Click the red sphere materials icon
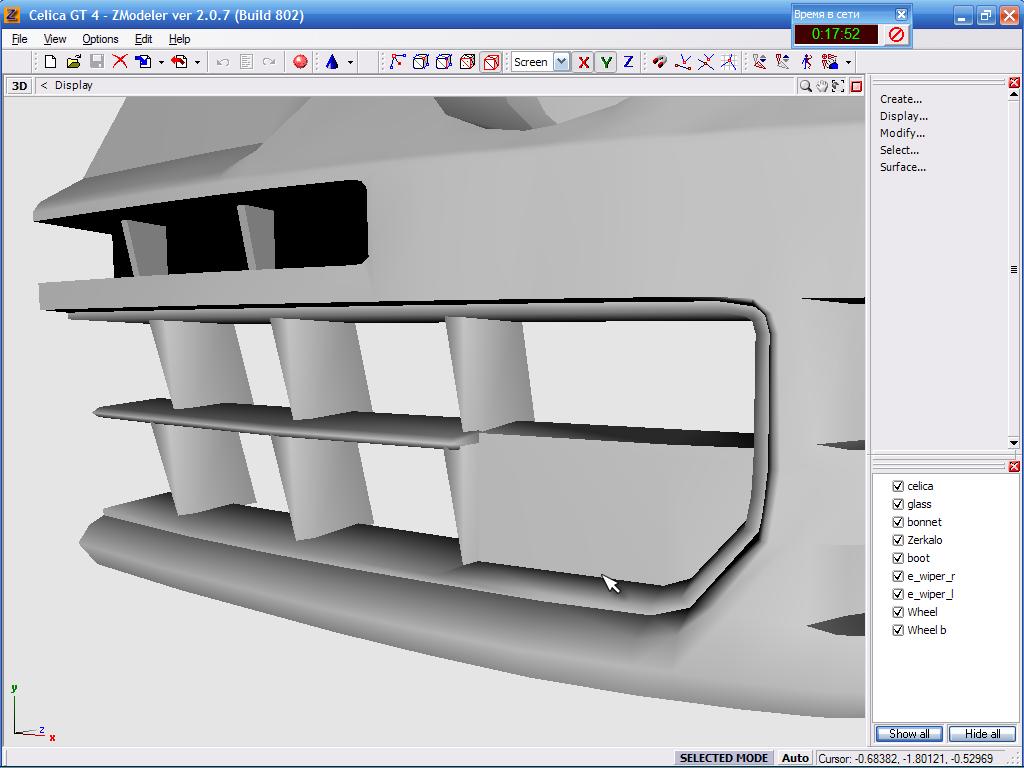This screenshot has width=1024, height=768. tap(300, 62)
